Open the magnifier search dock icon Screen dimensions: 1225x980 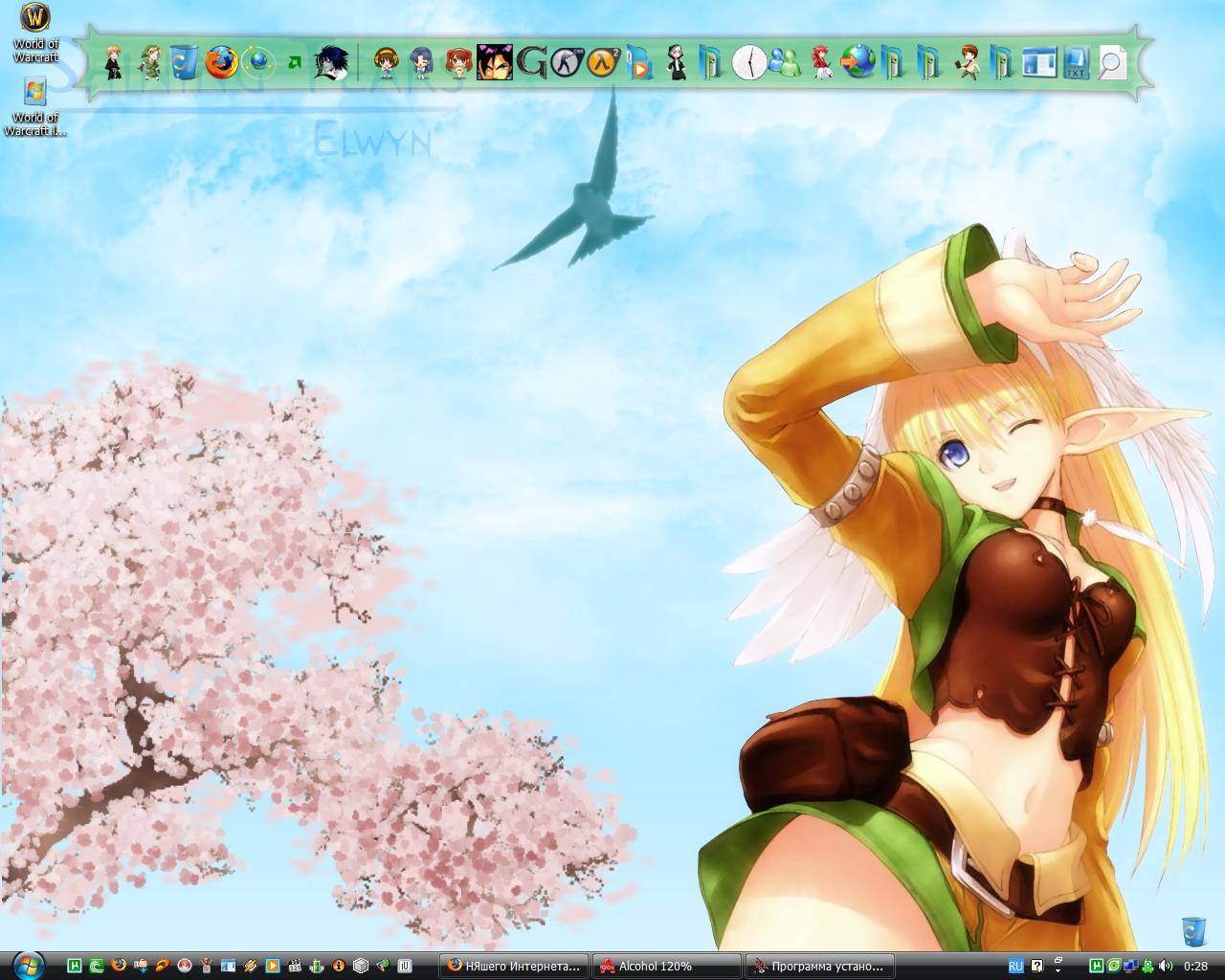coord(1112,62)
